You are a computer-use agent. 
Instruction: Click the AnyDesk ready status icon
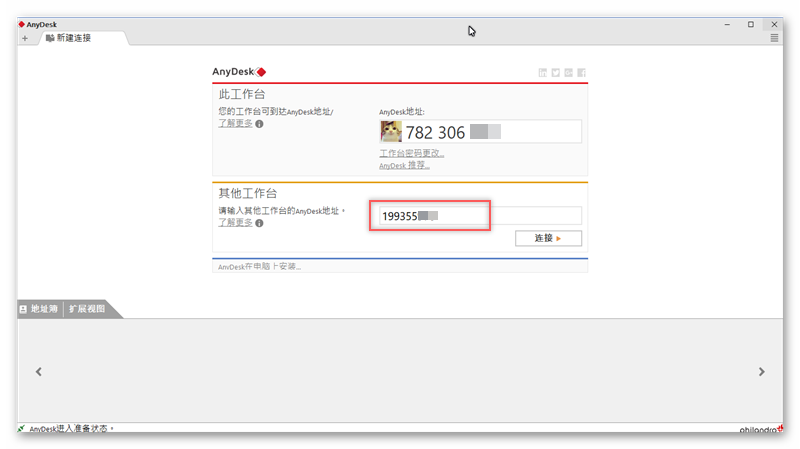pyautogui.click(x=21, y=428)
